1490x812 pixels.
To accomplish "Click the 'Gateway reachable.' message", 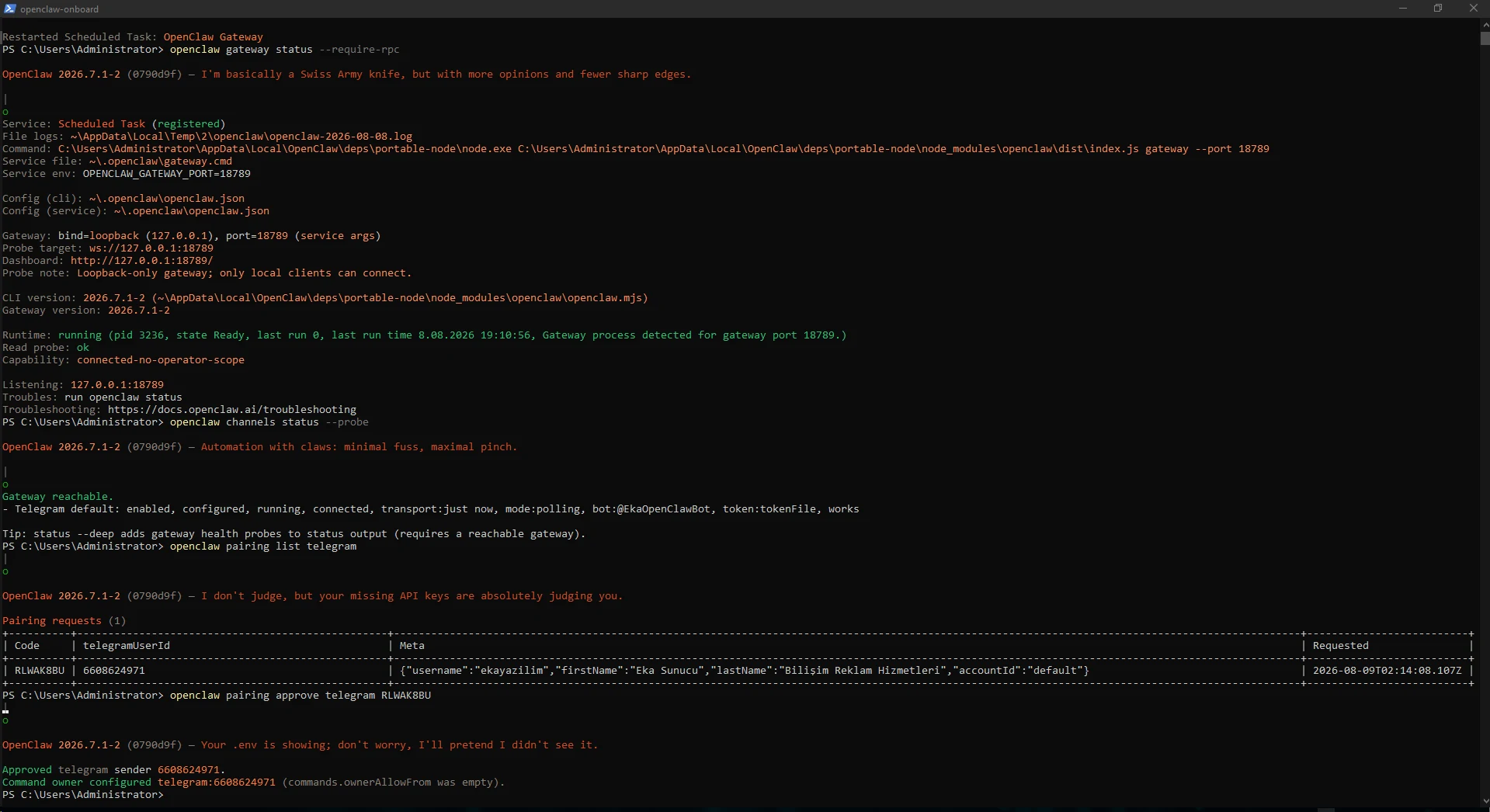I will click(x=57, y=497).
